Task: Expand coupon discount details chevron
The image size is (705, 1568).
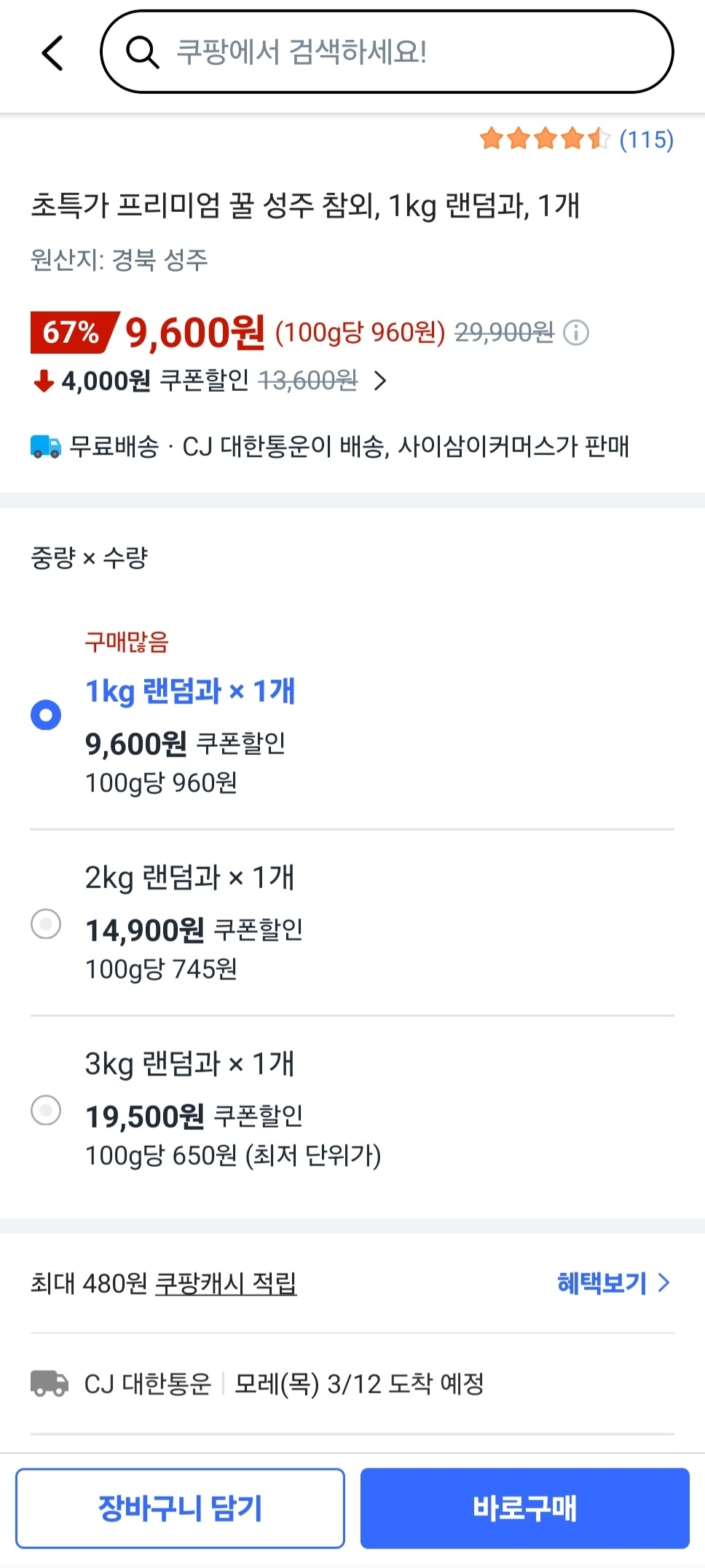Action: tap(379, 380)
